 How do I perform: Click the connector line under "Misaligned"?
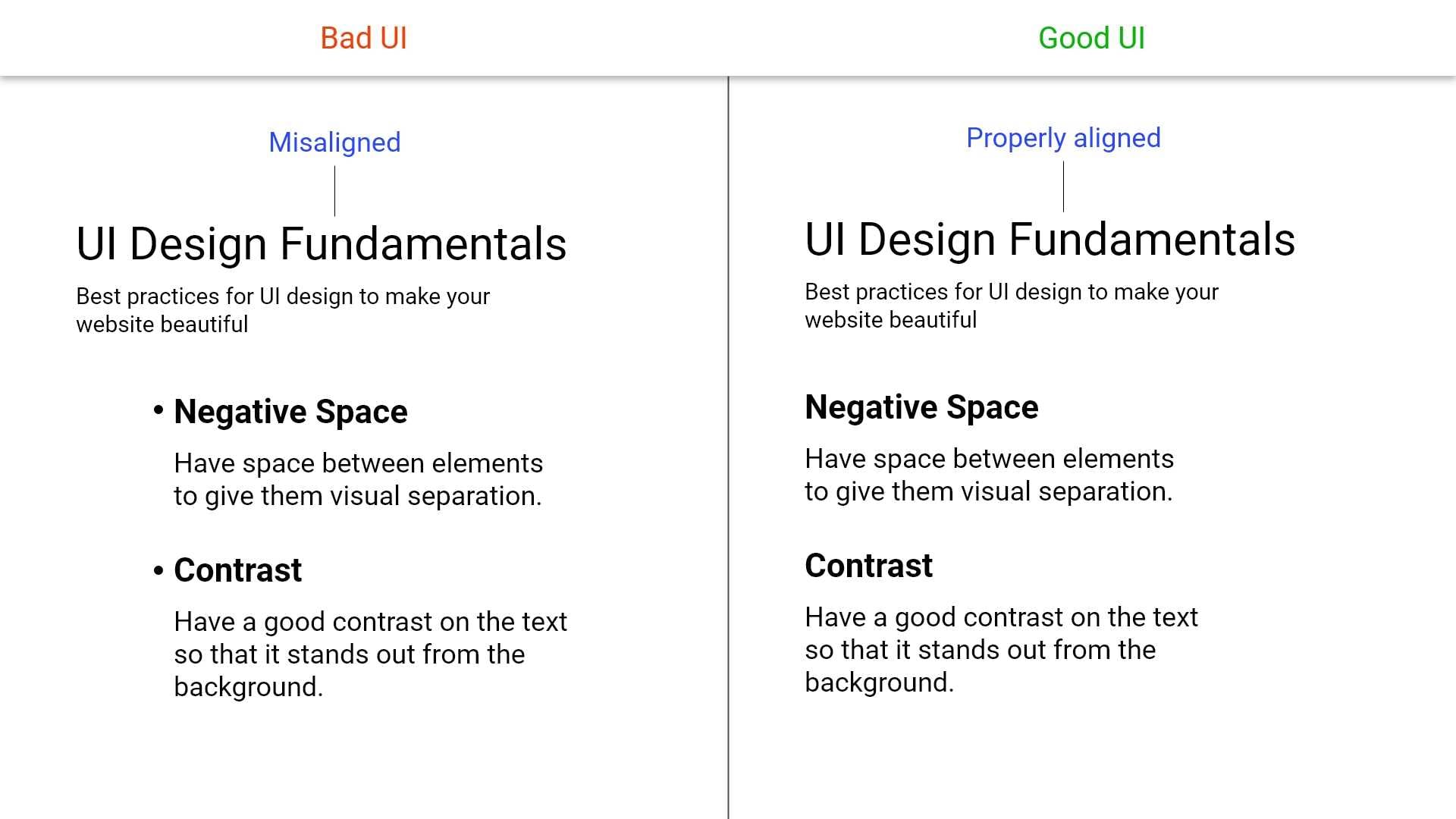coord(334,192)
